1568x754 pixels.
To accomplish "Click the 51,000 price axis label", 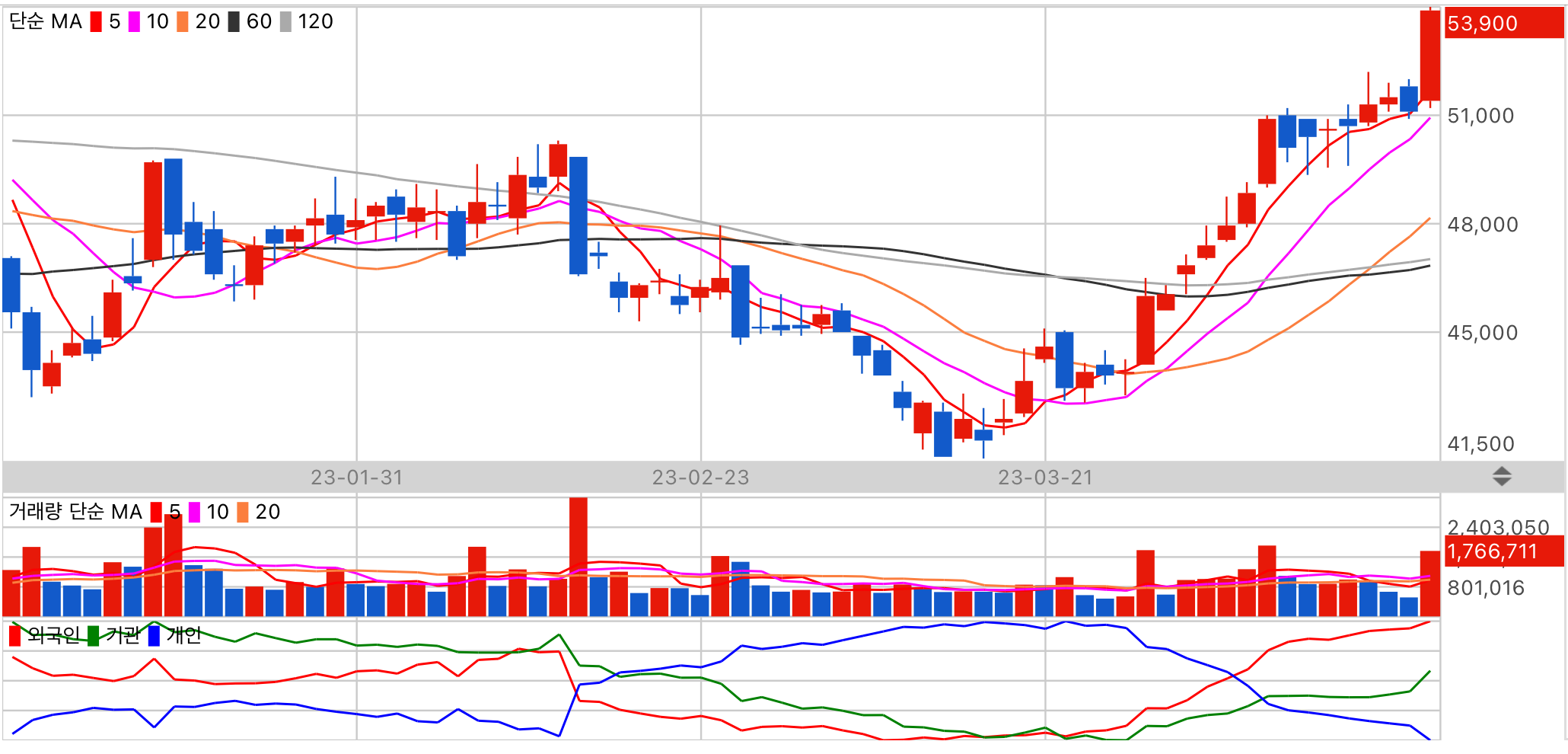I will [1480, 116].
